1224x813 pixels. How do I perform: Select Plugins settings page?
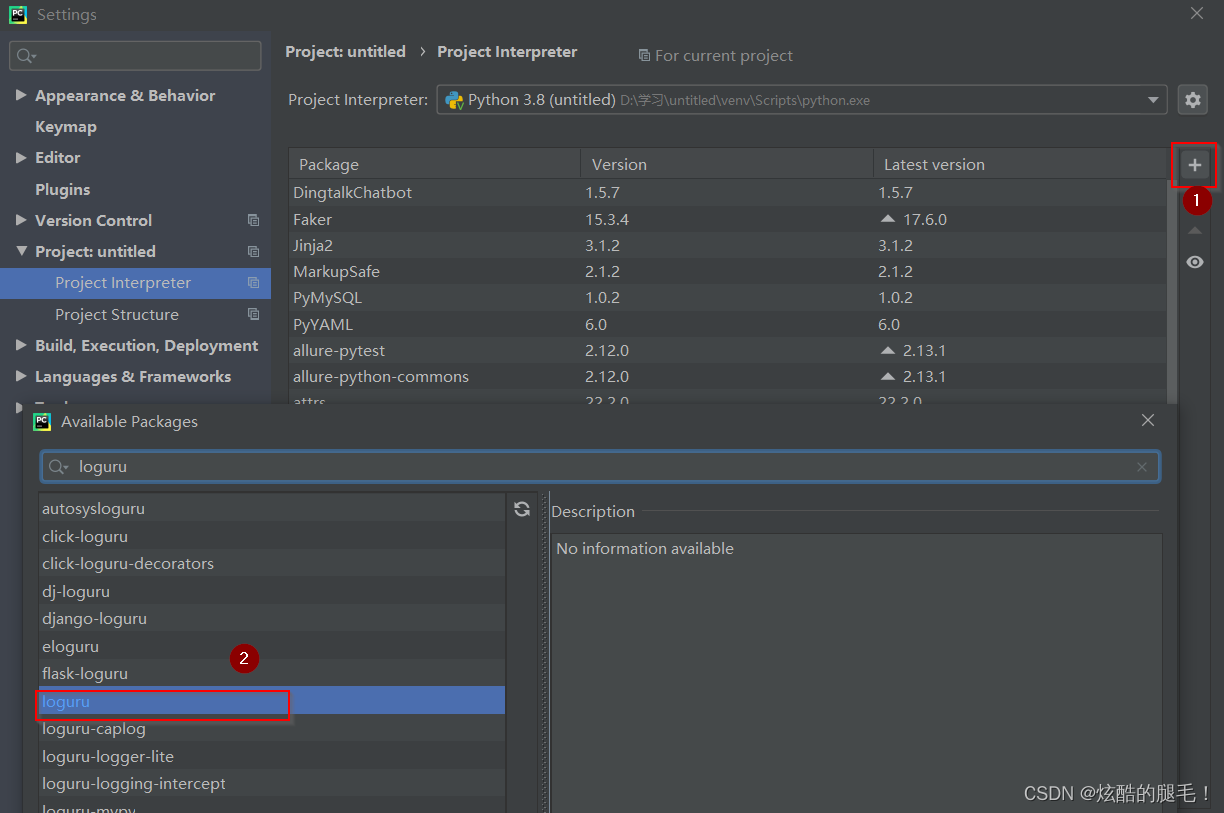coord(62,189)
